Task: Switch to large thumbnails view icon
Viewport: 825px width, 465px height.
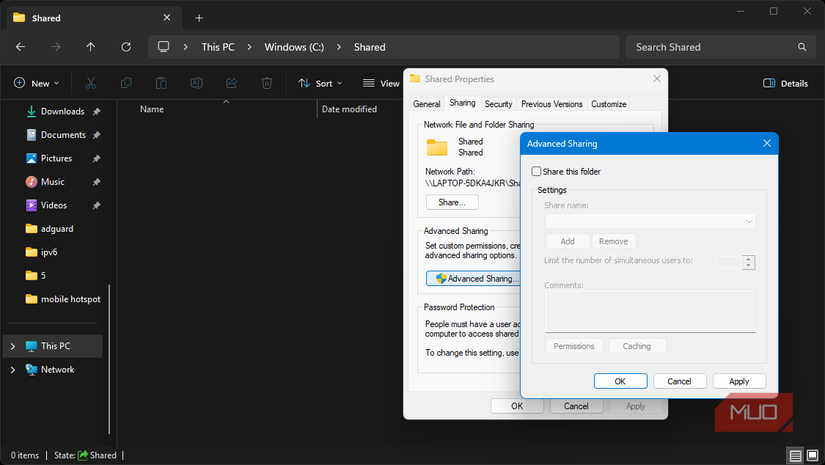Action: (812, 455)
